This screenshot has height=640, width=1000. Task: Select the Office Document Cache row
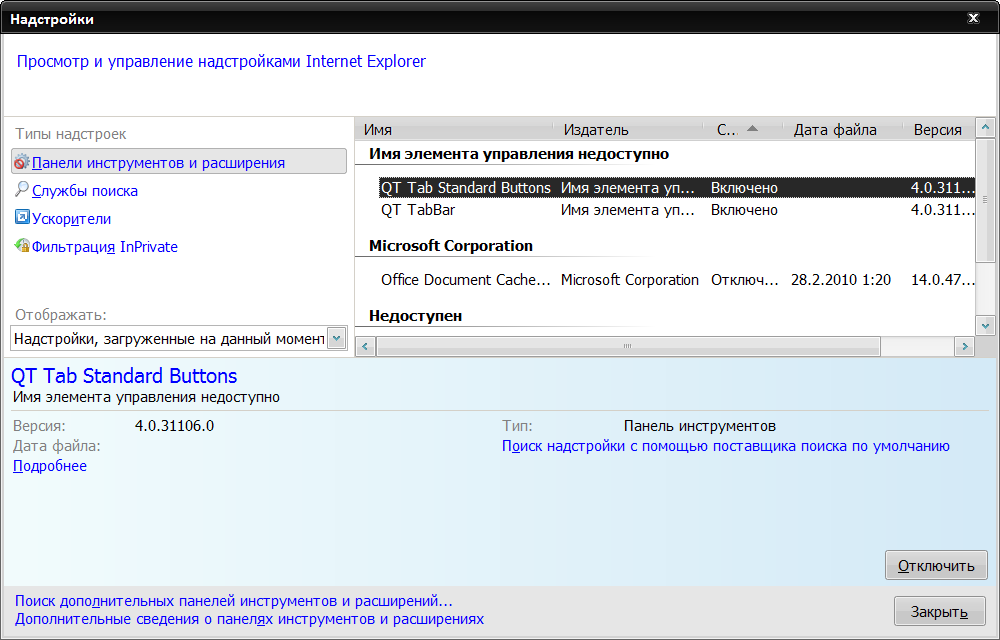click(x=465, y=280)
